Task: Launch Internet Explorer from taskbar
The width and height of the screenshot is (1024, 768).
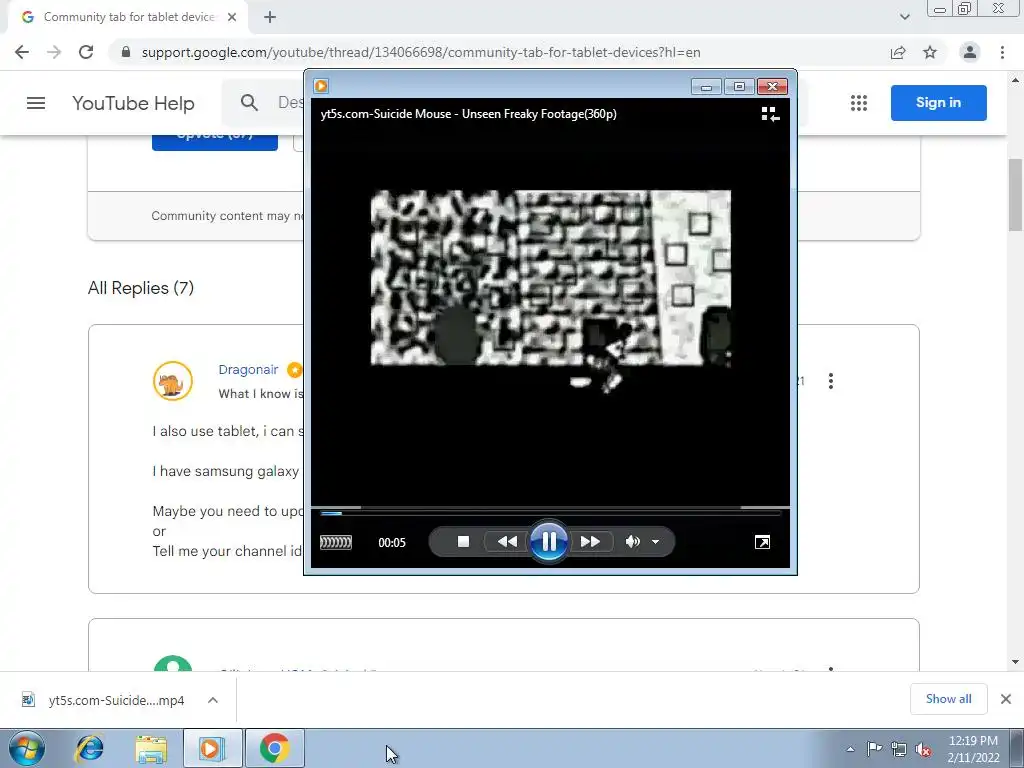Action: (x=90, y=748)
